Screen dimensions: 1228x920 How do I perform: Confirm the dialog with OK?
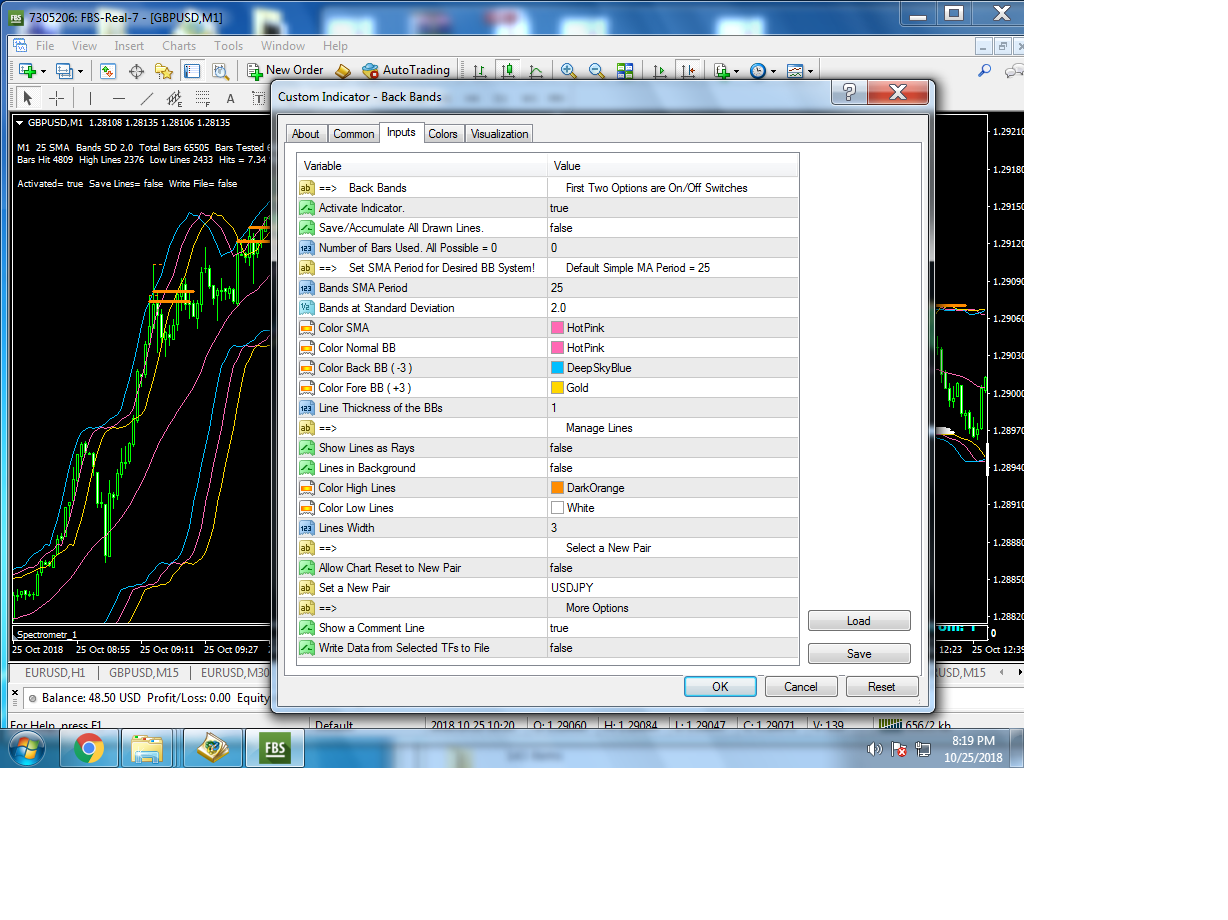tap(720, 687)
